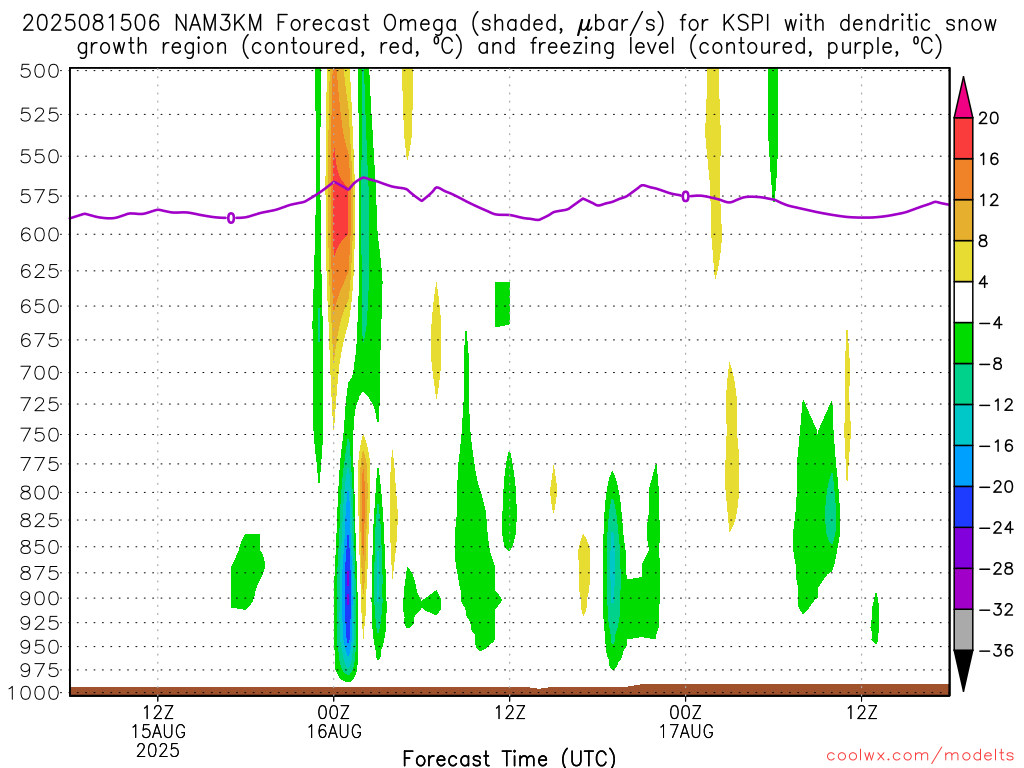Click the 525 pressure level label
Screen dimensions: 1024x768
click(x=40, y=115)
